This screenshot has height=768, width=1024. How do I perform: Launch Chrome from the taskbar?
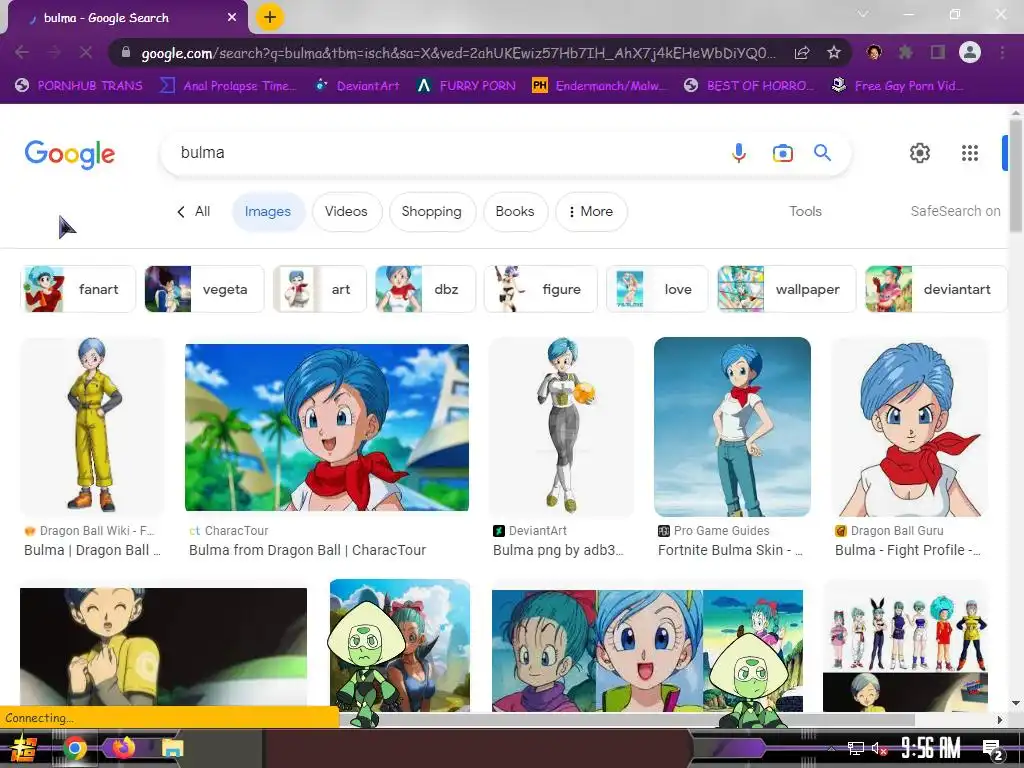(x=74, y=748)
